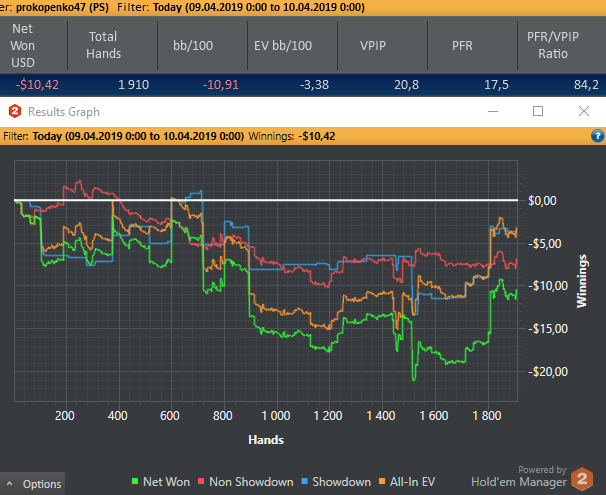The width and height of the screenshot is (606, 495).
Task: Sort by Net Won USD column header
Action: [x=23, y=45]
